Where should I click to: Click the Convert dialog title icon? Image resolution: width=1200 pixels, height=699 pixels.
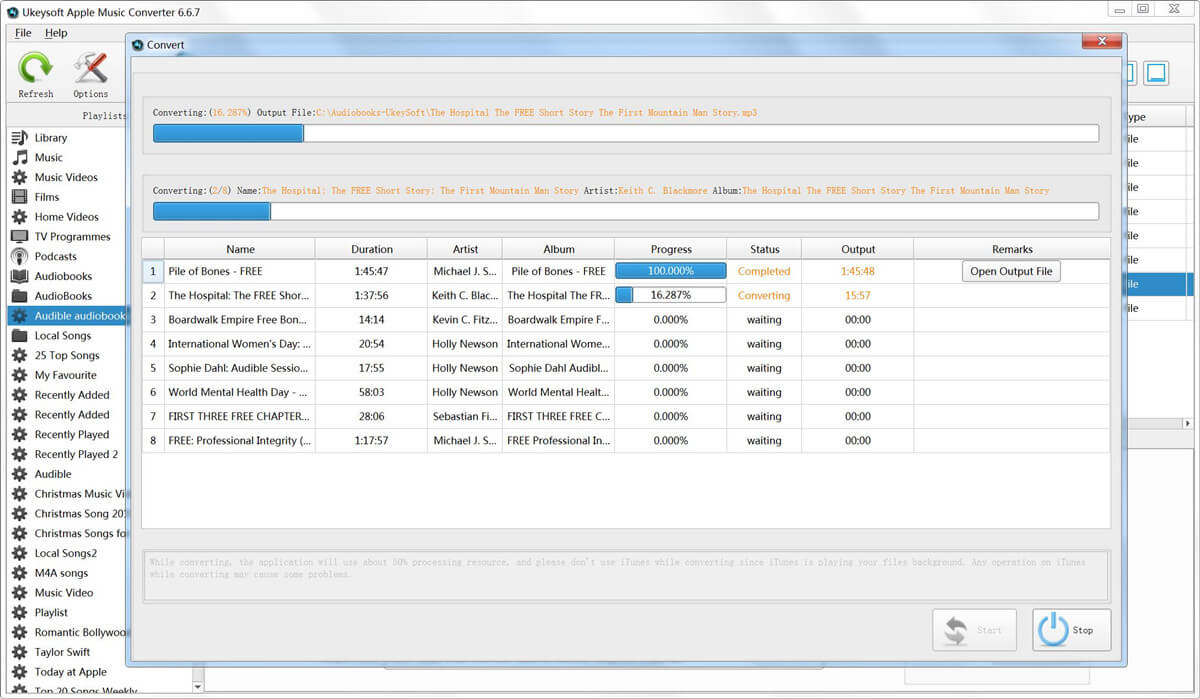point(138,45)
